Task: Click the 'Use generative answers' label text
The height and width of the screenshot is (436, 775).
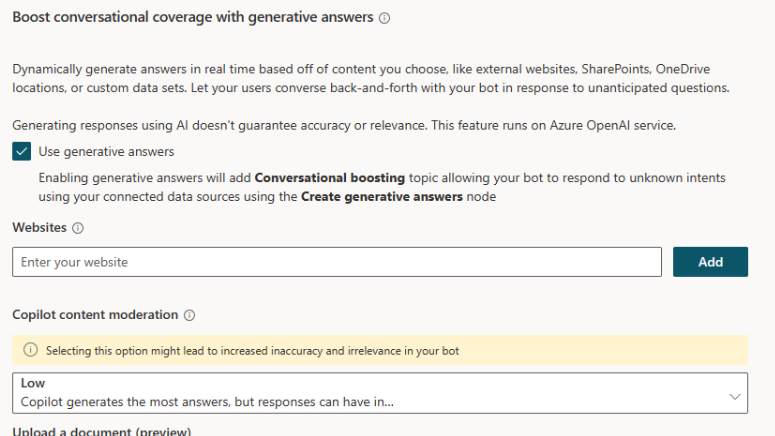Action: tap(106, 152)
